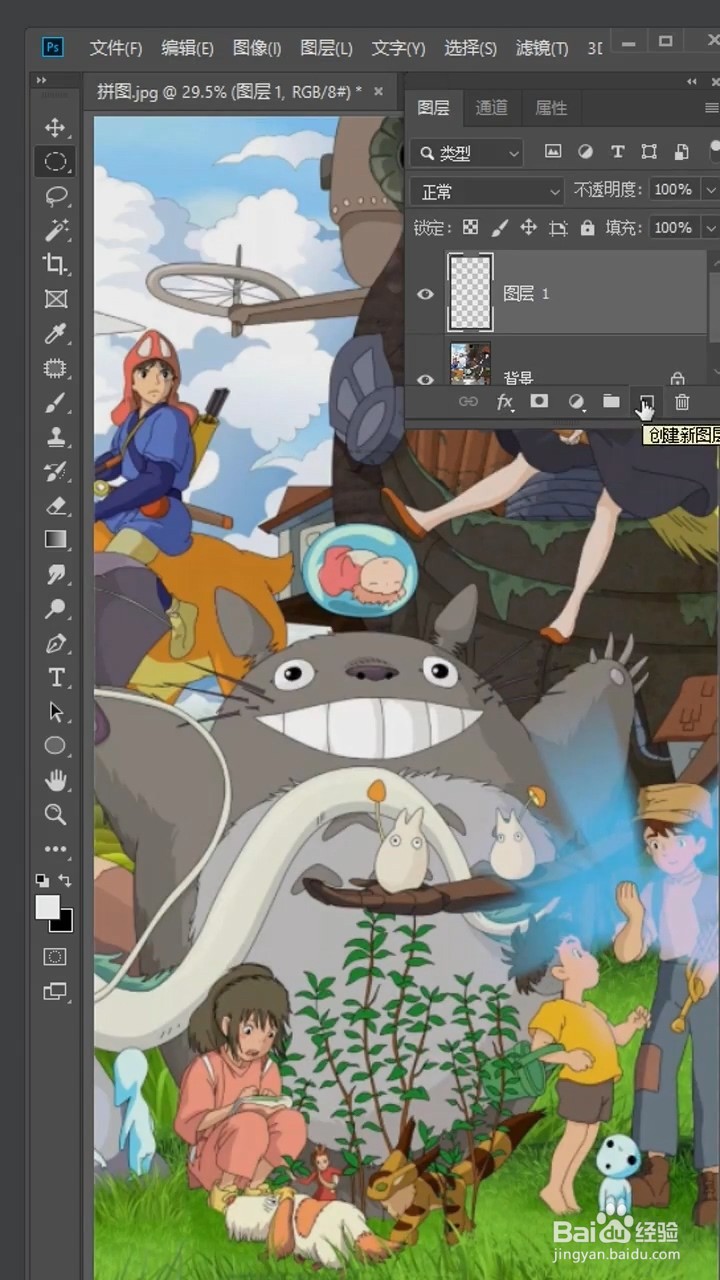This screenshot has width=720, height=1280.
Task: Switch to the 通道 tab
Action: coord(491,108)
